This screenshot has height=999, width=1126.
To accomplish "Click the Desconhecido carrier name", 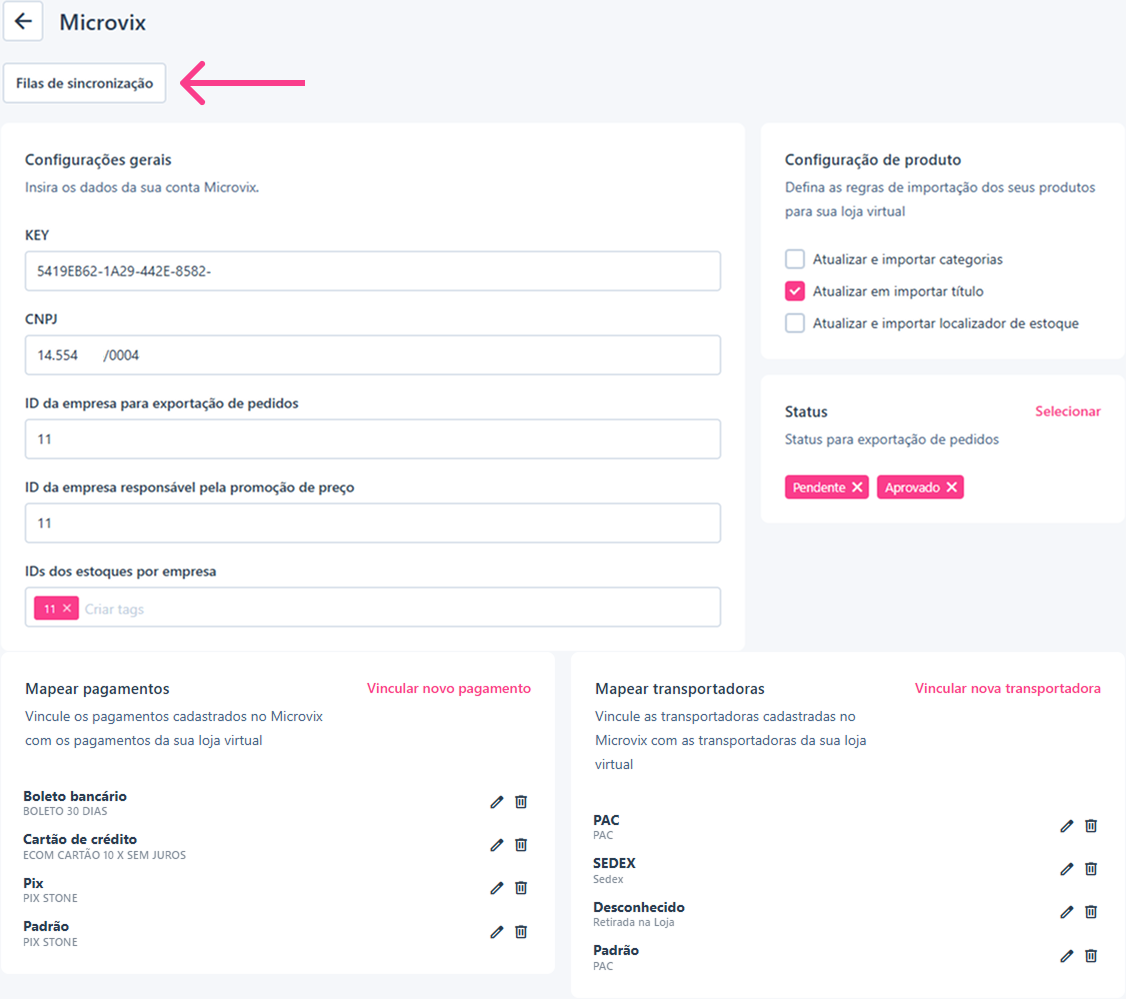I will tap(639, 907).
